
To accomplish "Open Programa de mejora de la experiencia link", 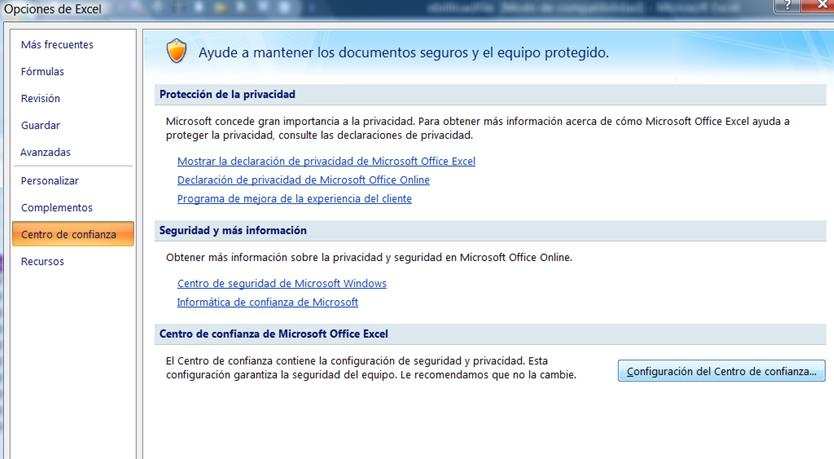I will click(294, 198).
